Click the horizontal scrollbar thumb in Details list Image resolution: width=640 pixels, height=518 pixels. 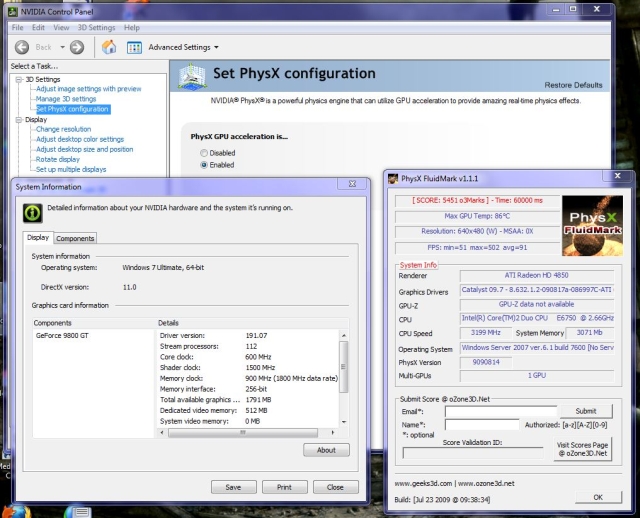pyautogui.click(x=243, y=432)
